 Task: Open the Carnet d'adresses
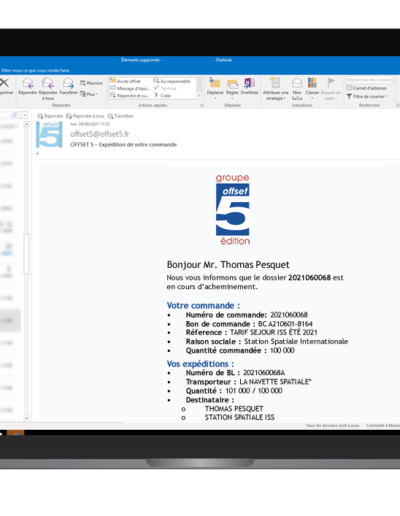pyautogui.click(x=366, y=88)
